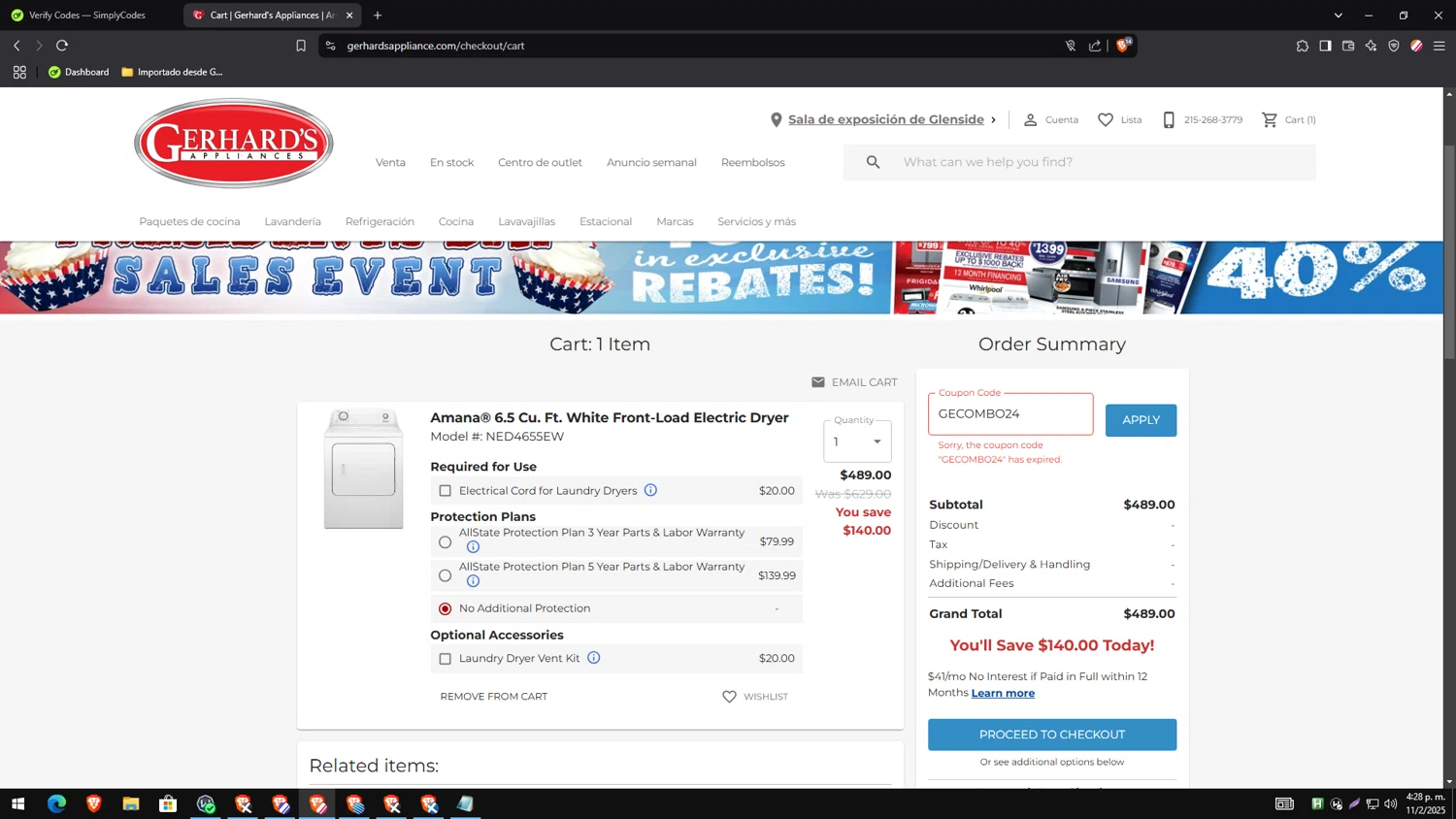Click info icon under 5 Year protection plan

coord(473,581)
